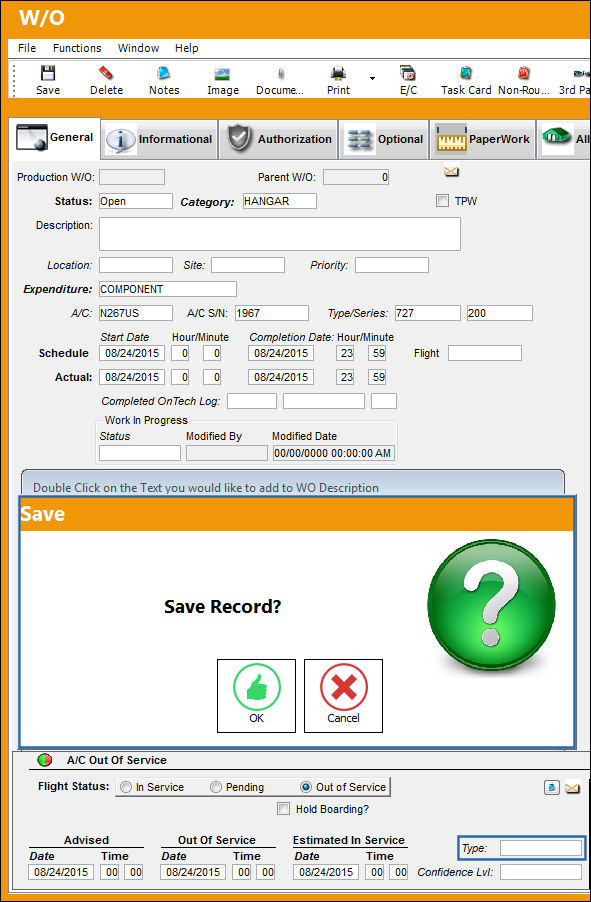Screen dimensions: 591x902
Task: Click the red X Cancel button
Action: click(x=343, y=695)
